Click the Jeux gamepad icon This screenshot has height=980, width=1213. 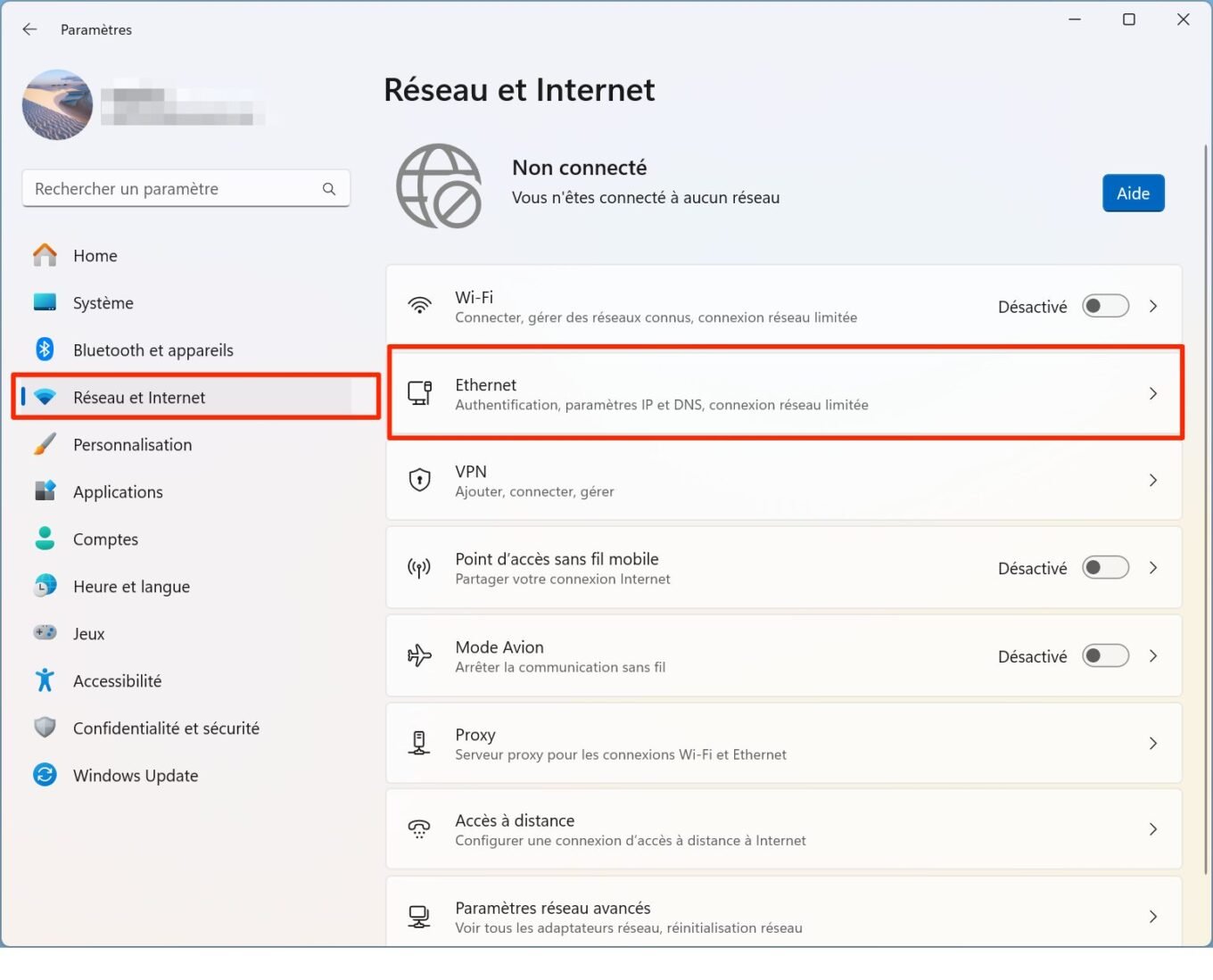tap(45, 632)
